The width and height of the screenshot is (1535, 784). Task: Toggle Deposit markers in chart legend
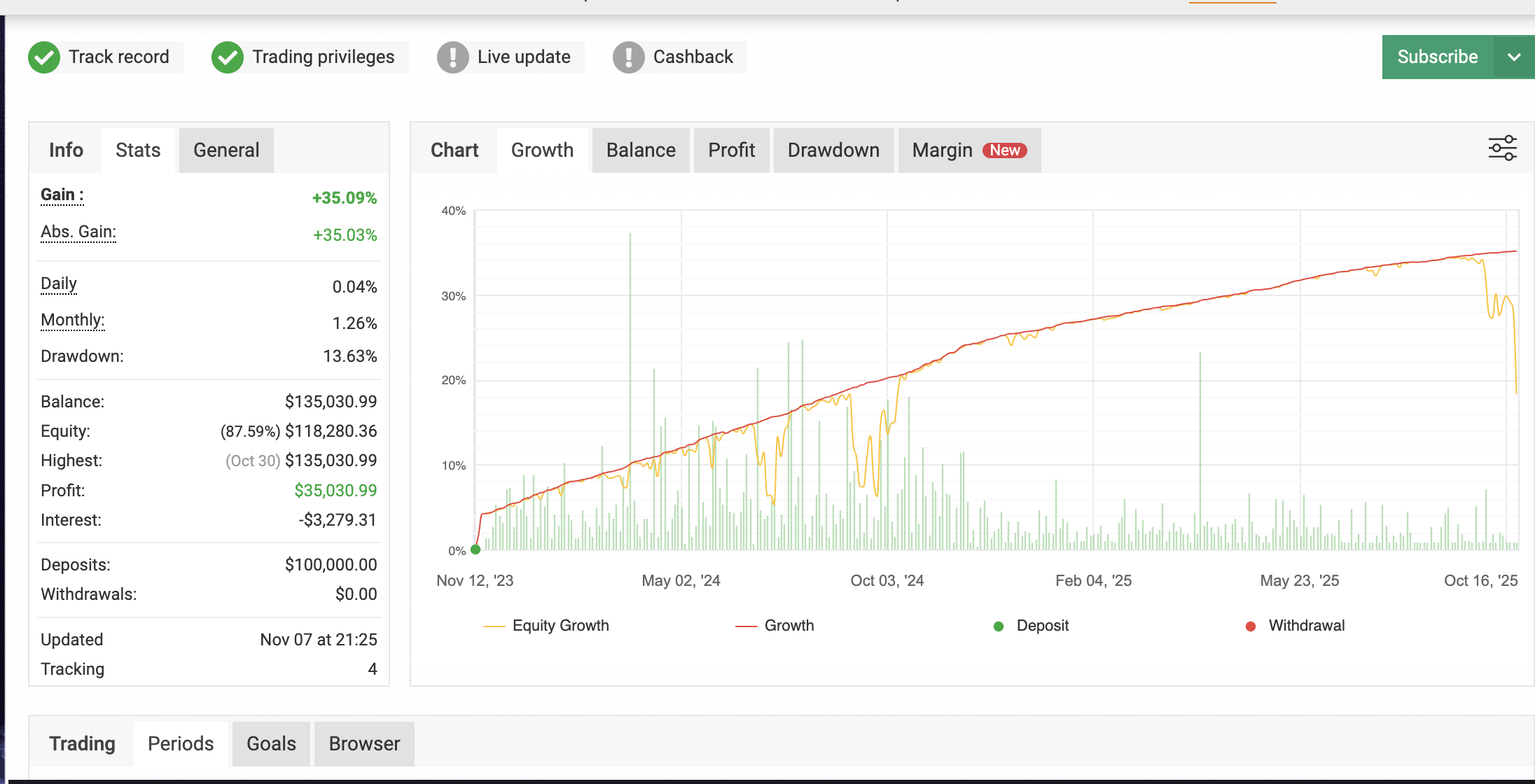coord(1042,626)
